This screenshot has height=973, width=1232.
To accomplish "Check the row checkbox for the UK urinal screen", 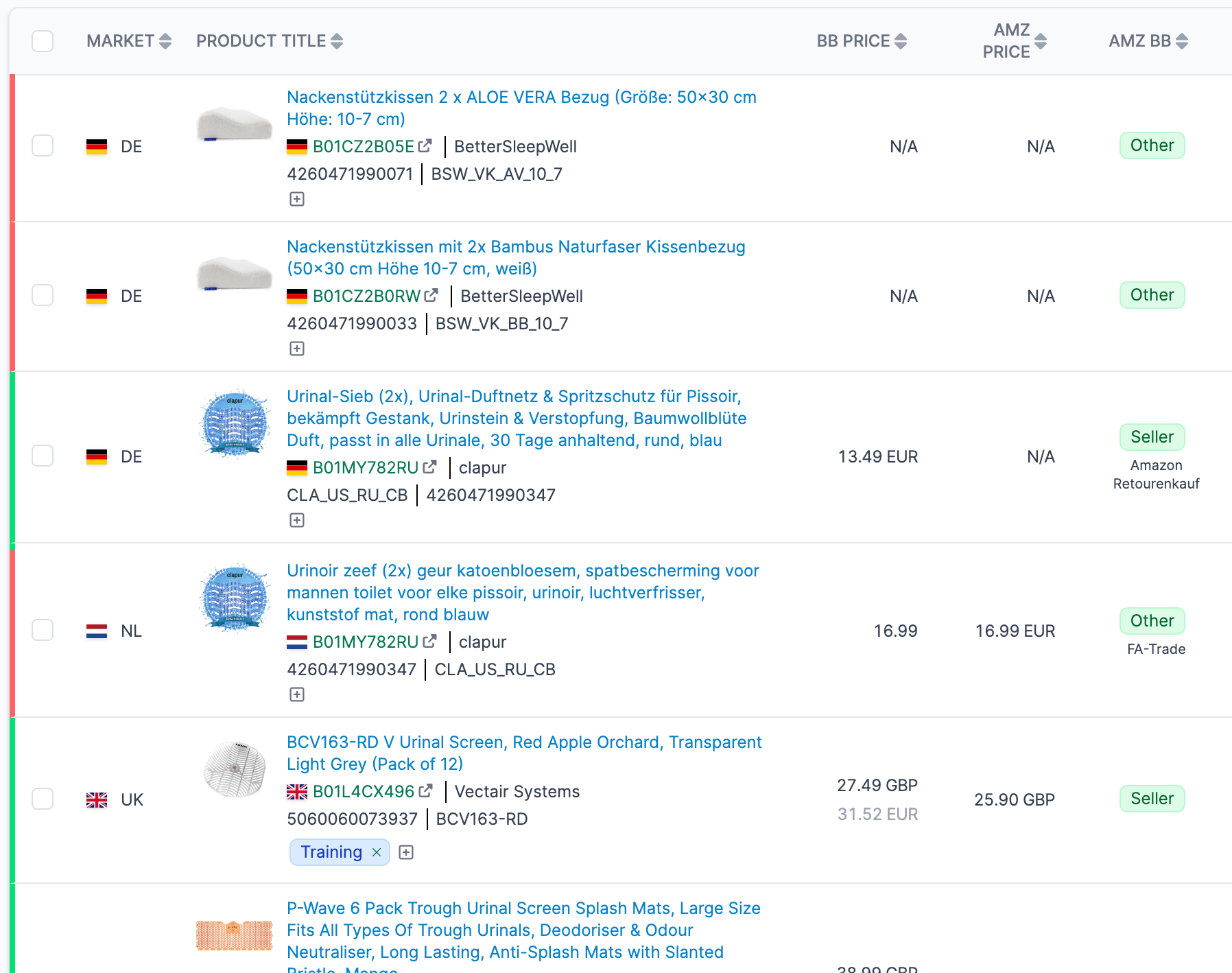I will point(42,798).
